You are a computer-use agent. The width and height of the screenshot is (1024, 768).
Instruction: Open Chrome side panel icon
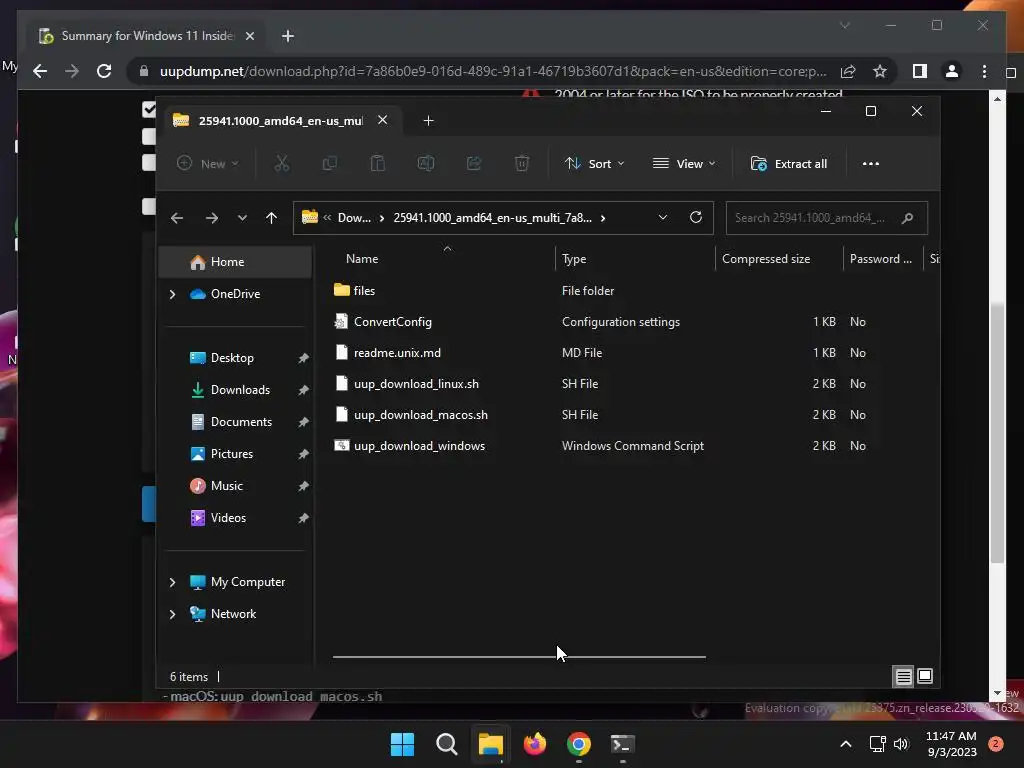click(x=920, y=71)
